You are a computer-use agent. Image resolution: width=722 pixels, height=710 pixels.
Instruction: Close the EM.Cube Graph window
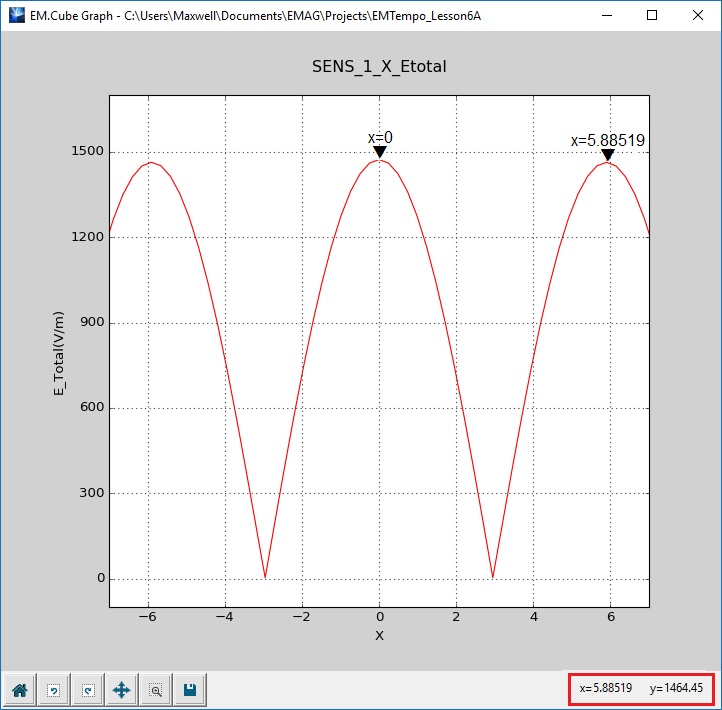(x=698, y=15)
